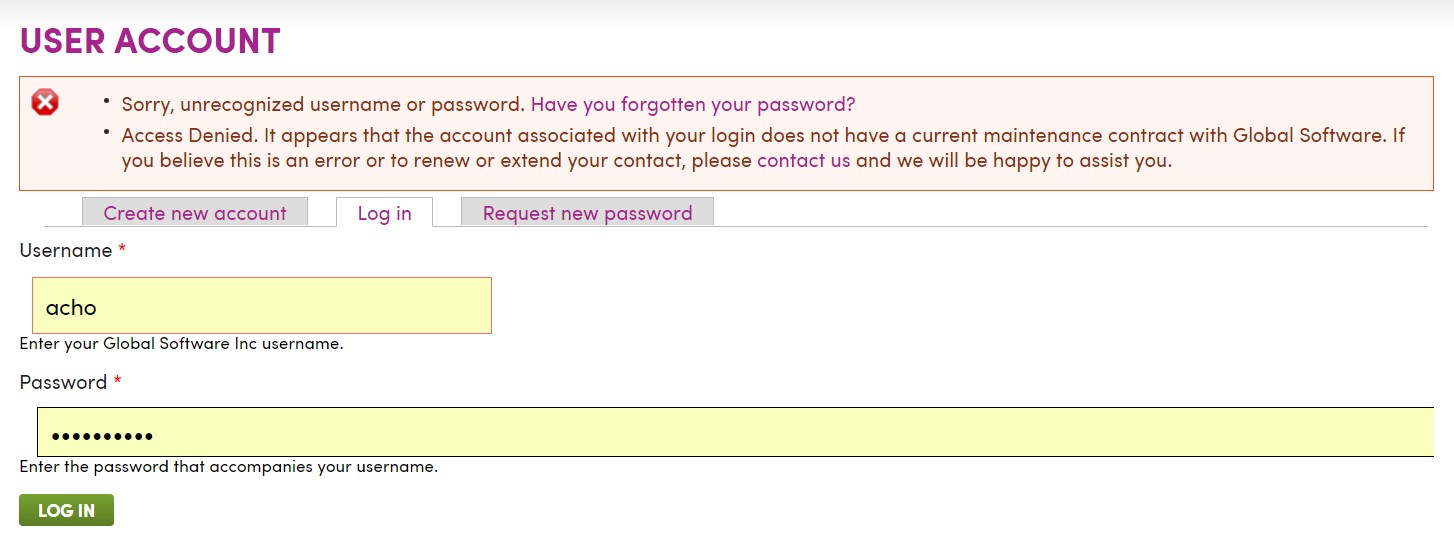Click 'Enter your Global Software Inc username' hint
The height and width of the screenshot is (542, 1454).
(181, 344)
